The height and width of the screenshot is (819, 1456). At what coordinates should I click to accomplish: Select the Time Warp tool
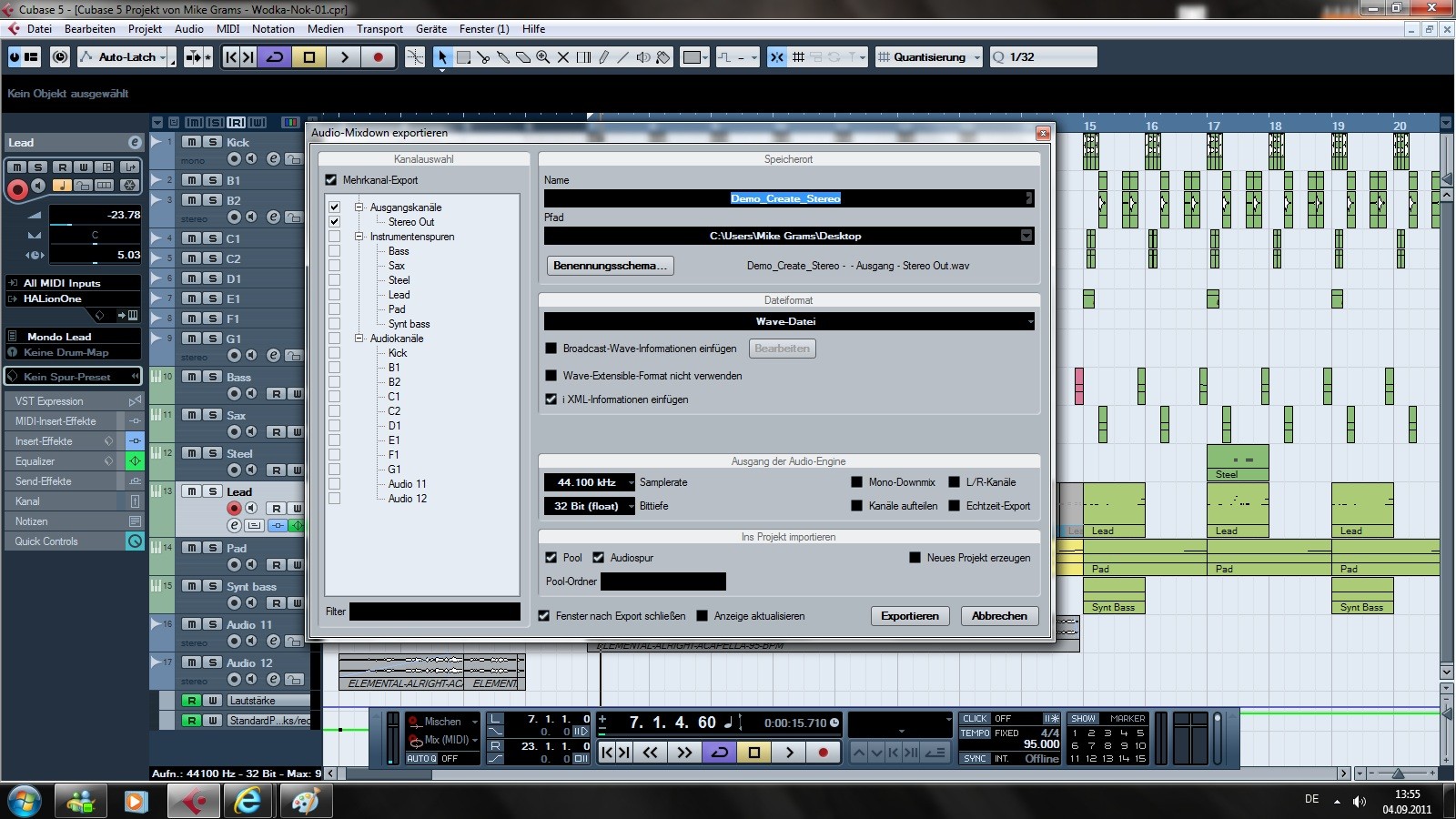pos(583,57)
